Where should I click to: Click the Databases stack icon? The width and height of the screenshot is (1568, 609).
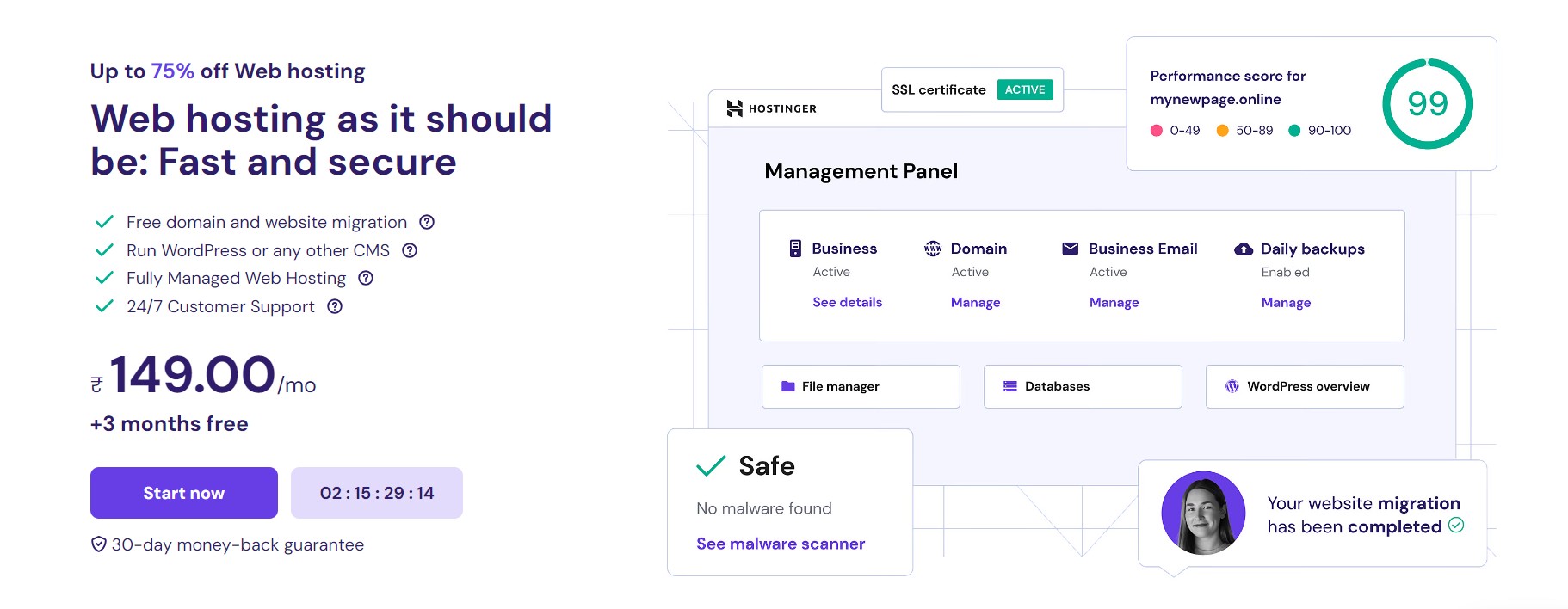coord(1010,386)
